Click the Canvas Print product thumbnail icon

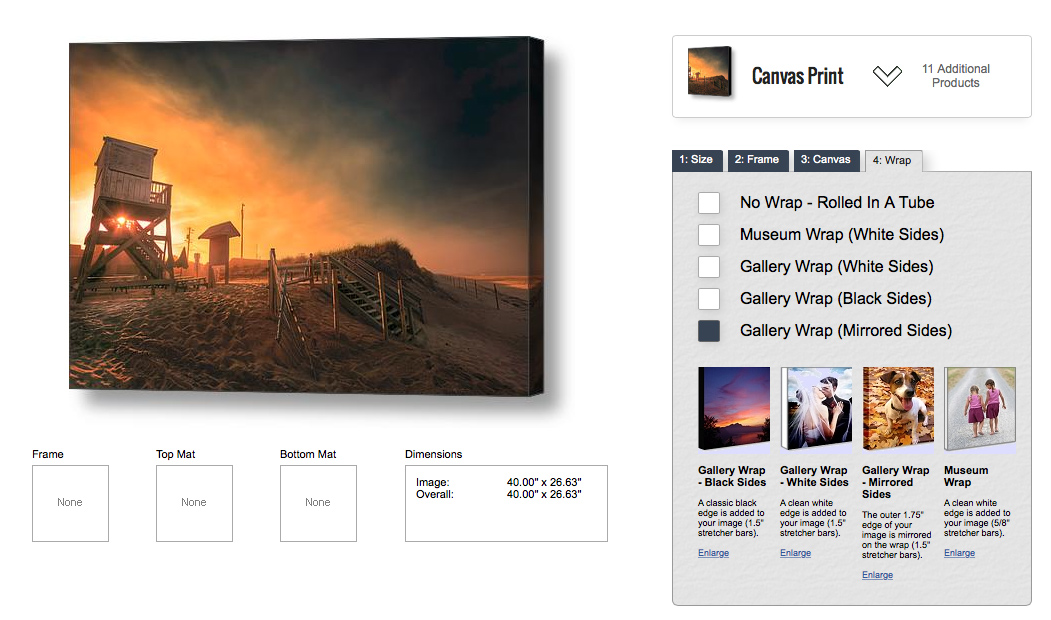tap(710, 71)
